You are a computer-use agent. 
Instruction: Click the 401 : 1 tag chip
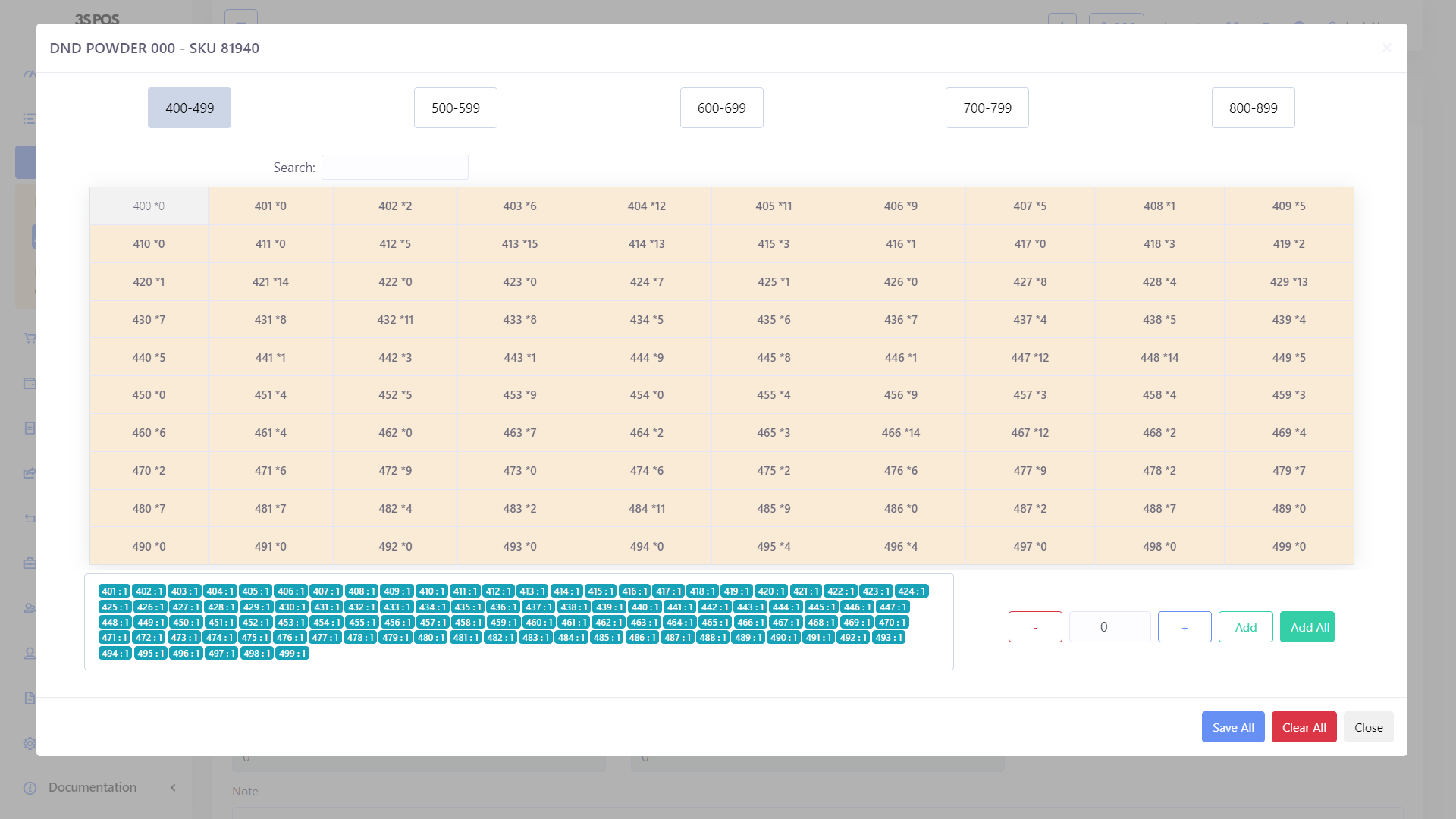115,591
